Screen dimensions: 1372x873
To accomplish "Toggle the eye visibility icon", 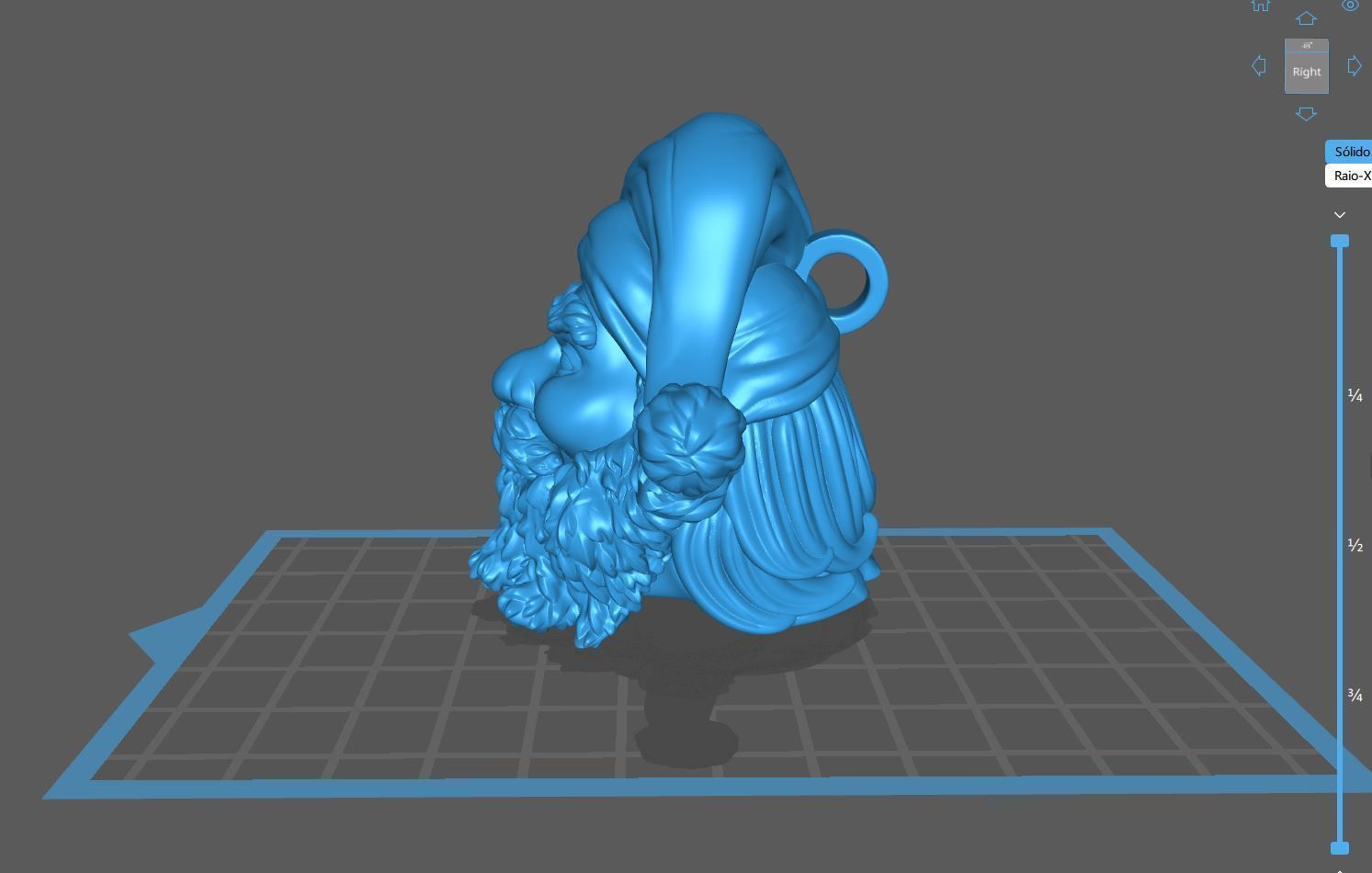I will (1350, 5).
